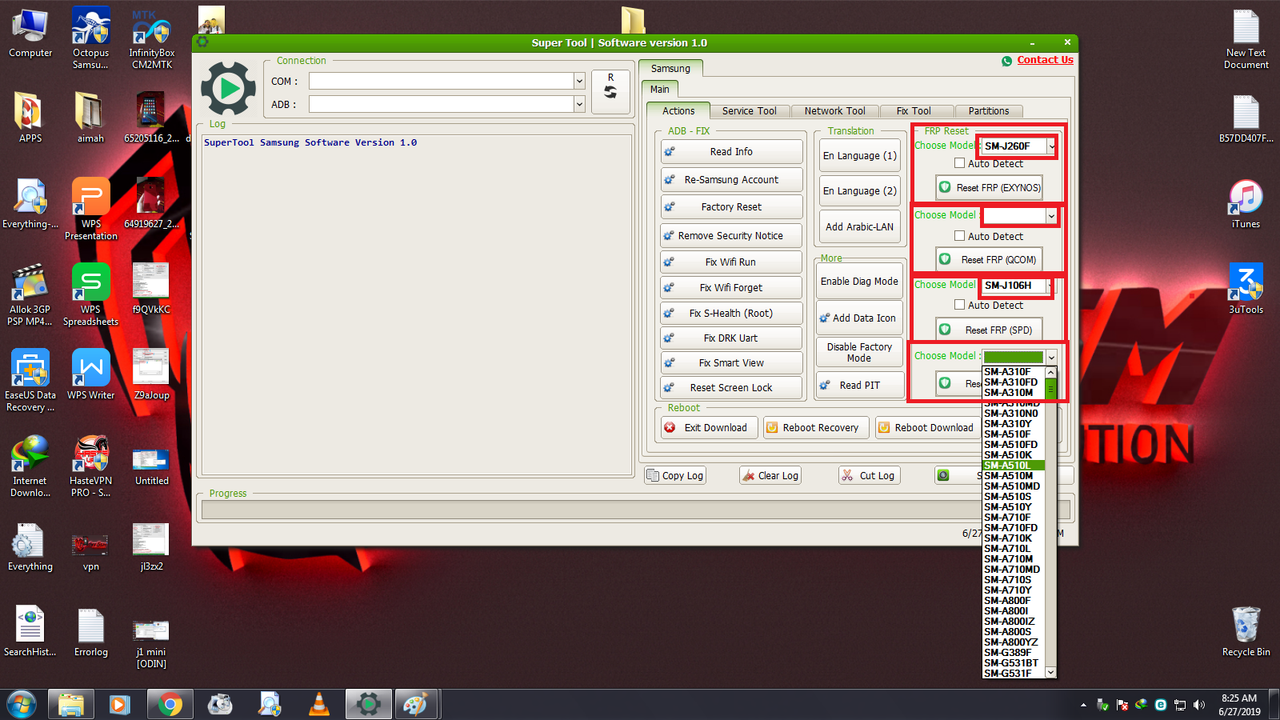This screenshot has height=720, width=1280.
Task: Launch WPS Writer from desktop
Action: (x=91, y=375)
